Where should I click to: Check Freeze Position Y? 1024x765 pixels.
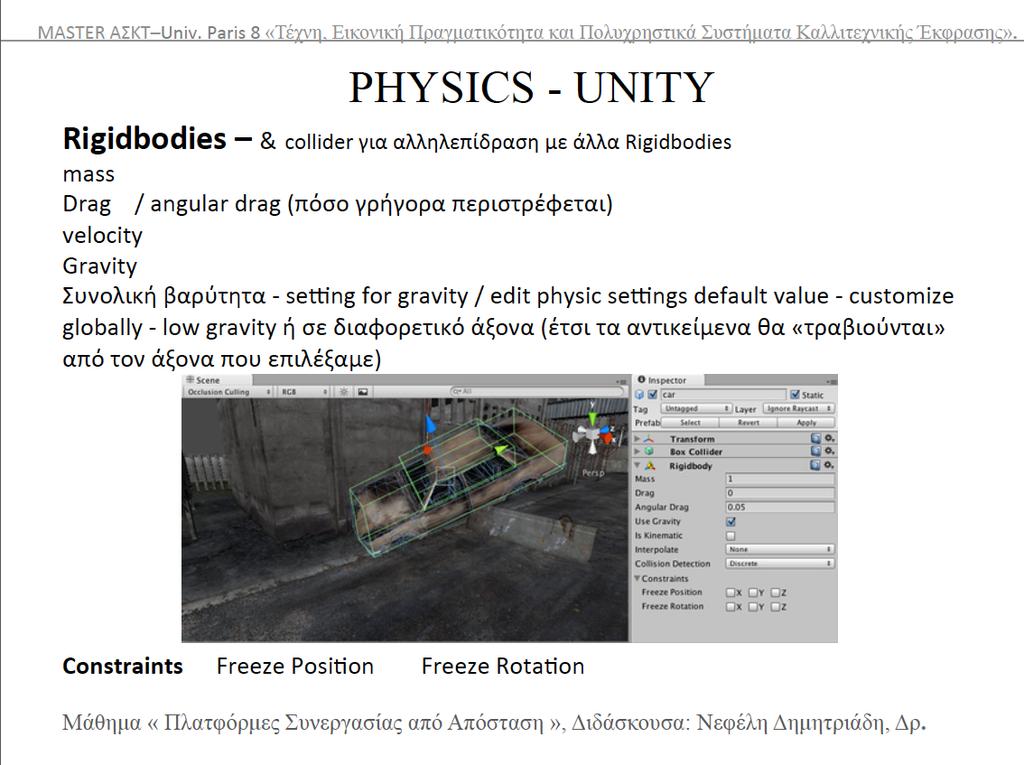coord(752,593)
